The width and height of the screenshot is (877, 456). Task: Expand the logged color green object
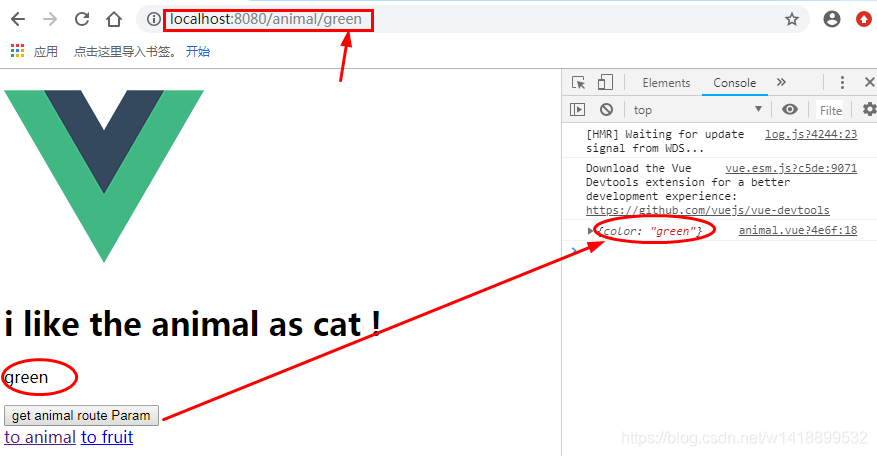(x=591, y=231)
